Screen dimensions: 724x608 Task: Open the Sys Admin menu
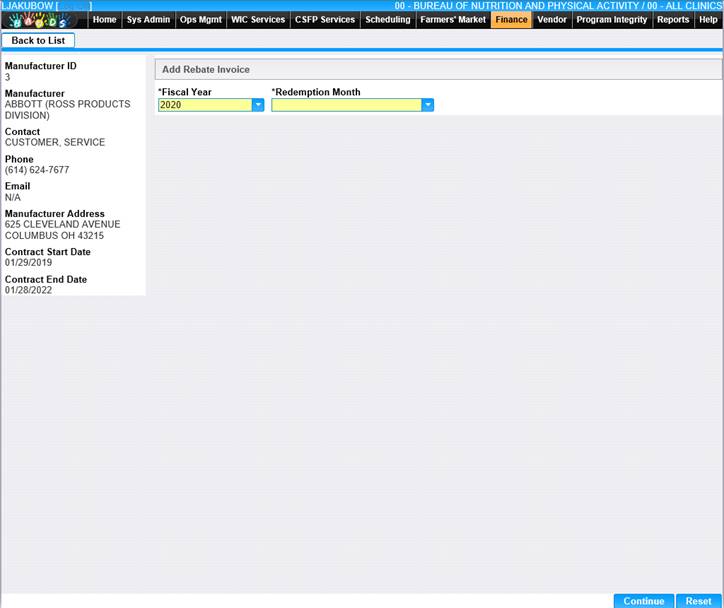(148, 20)
